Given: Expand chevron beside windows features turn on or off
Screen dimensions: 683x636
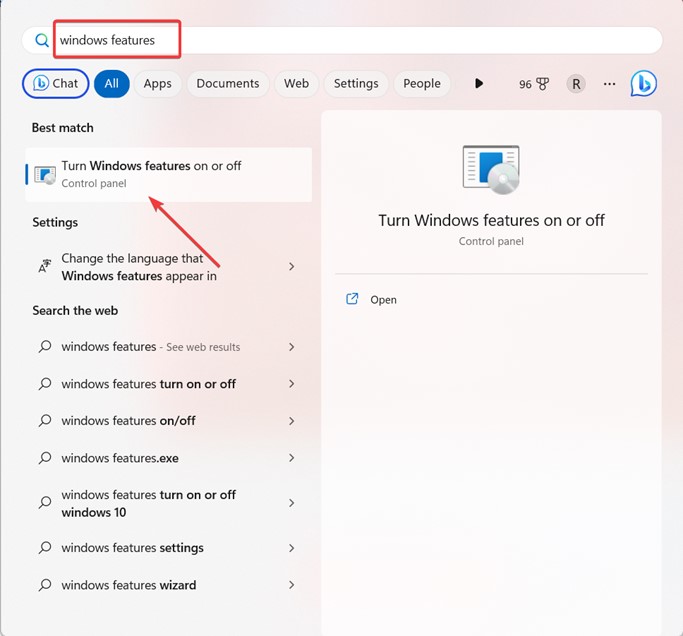Looking at the screenshot, I should click(x=292, y=384).
